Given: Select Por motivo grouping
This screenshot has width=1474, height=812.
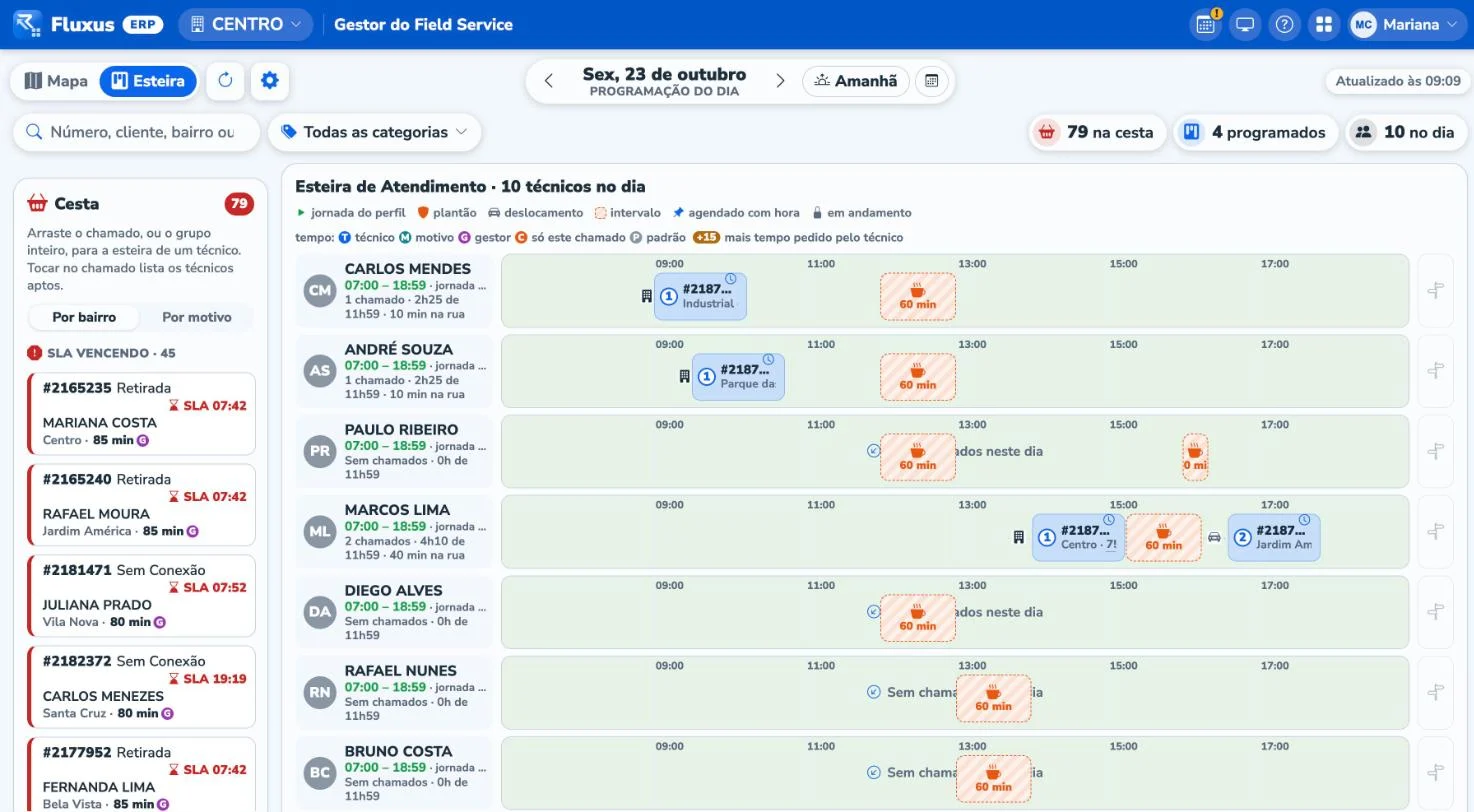Looking at the screenshot, I should pyautogui.click(x=197, y=317).
